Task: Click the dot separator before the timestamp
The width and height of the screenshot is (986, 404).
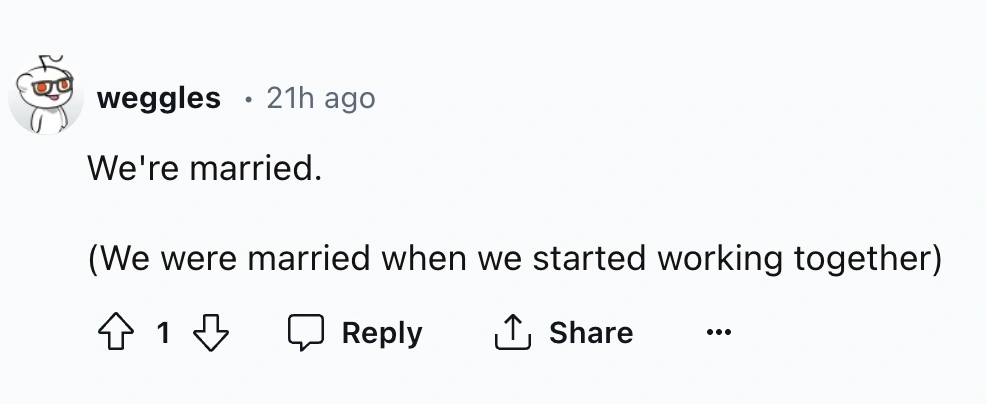Action: 247,98
